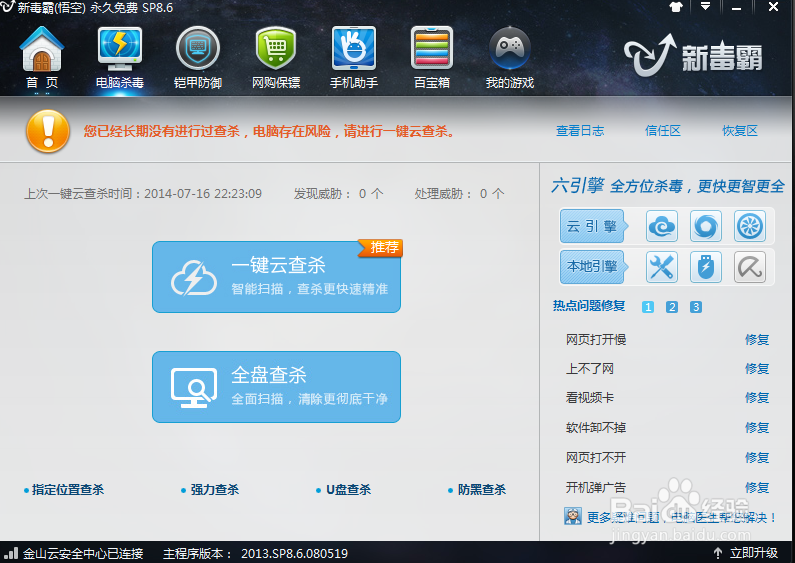Viewport: 795px width, 563px height.
Task: Switch to hot issues page 1
Action: 647,307
